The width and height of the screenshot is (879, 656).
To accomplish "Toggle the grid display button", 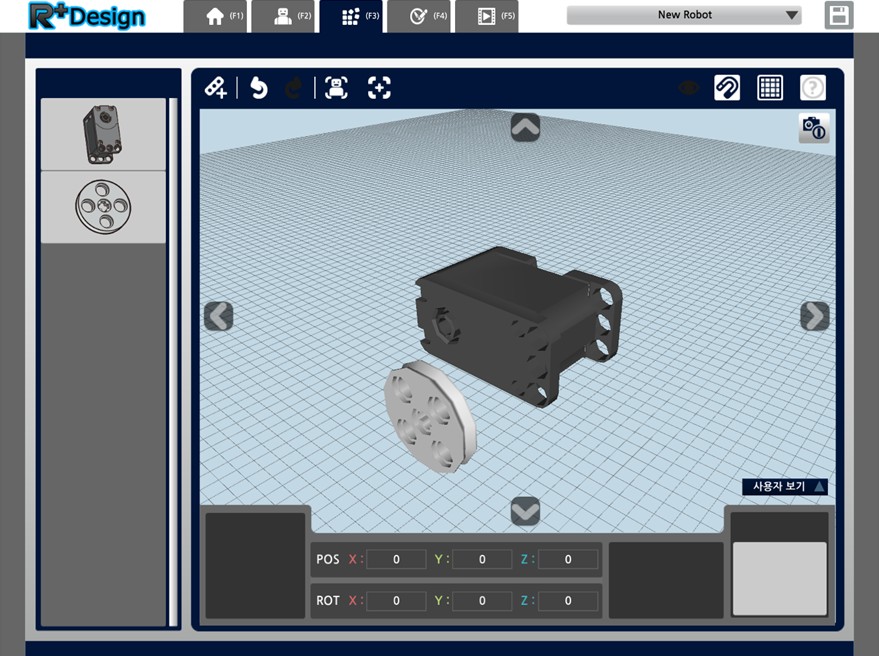I will pyautogui.click(x=770, y=87).
